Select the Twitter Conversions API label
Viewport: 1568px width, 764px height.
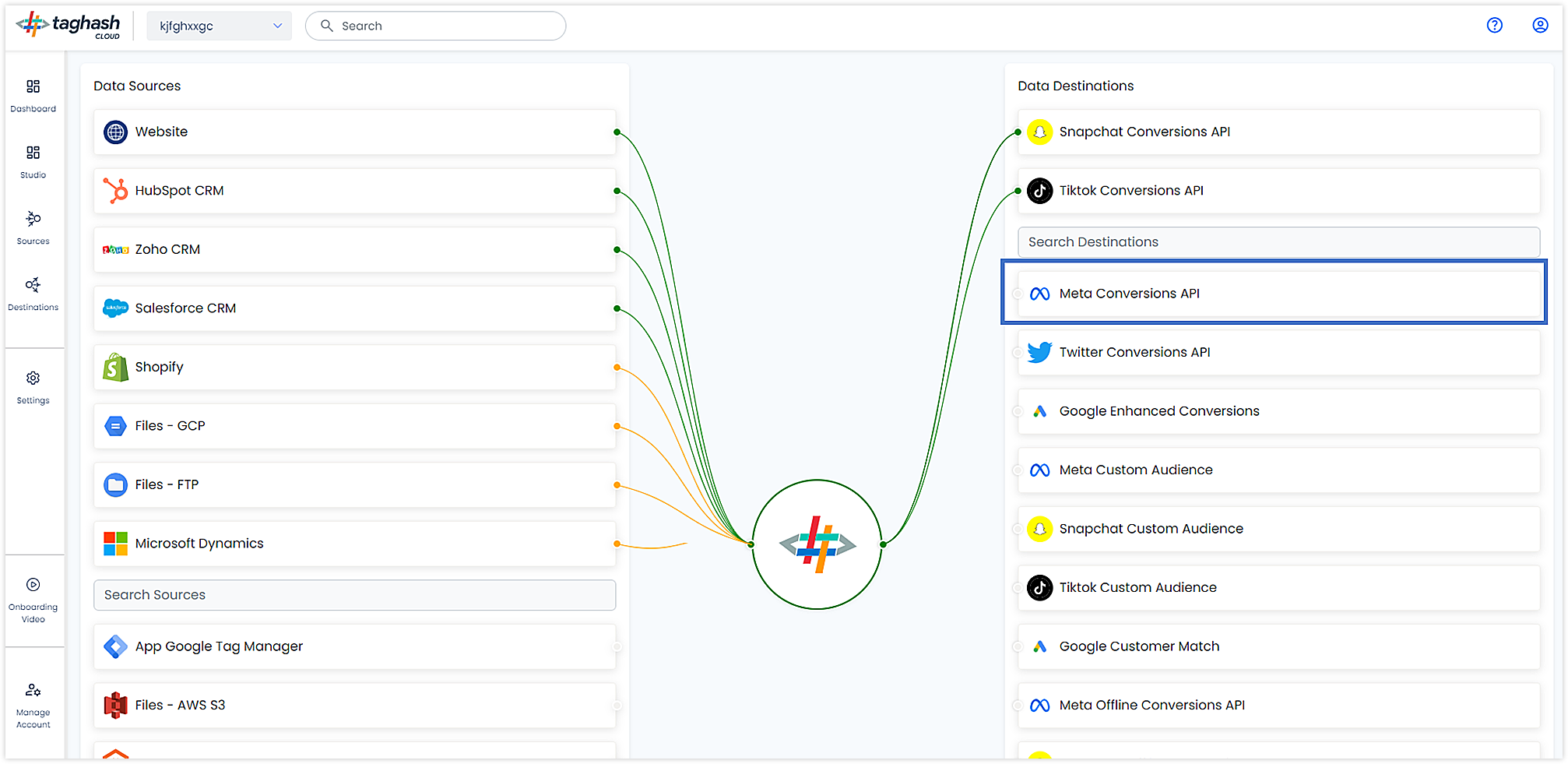1134,352
